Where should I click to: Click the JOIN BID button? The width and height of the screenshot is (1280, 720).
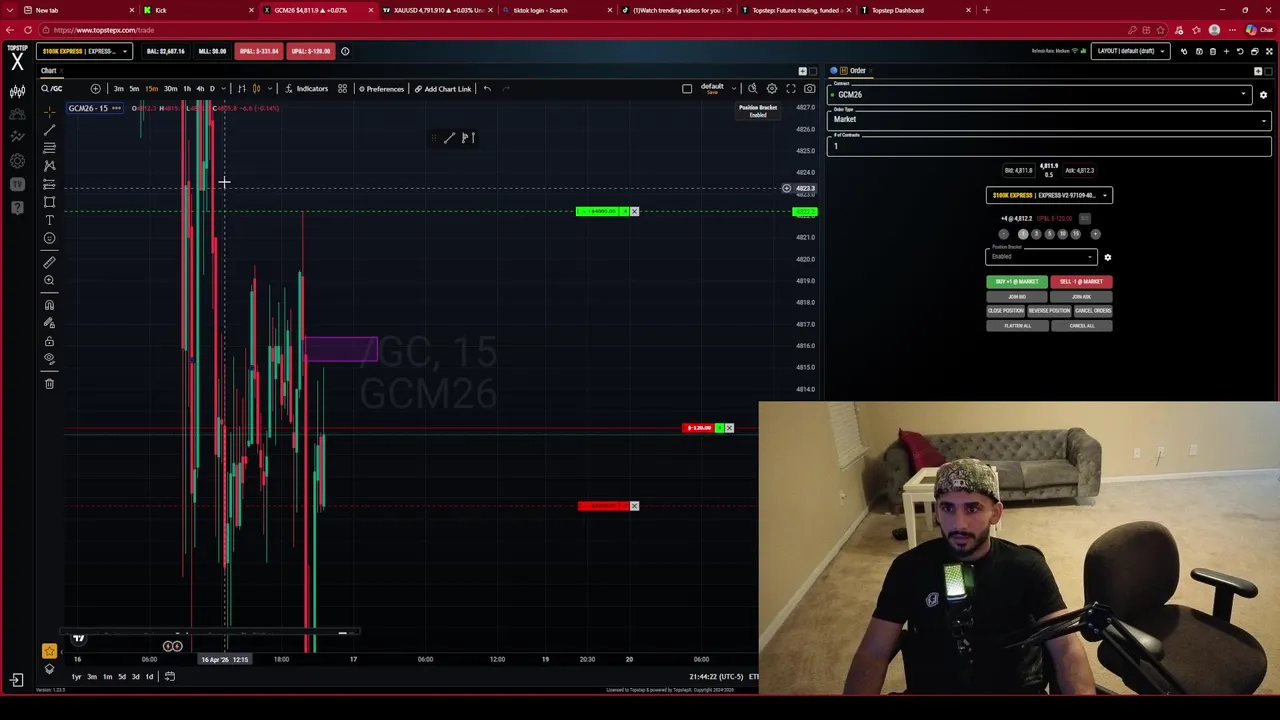click(1017, 297)
